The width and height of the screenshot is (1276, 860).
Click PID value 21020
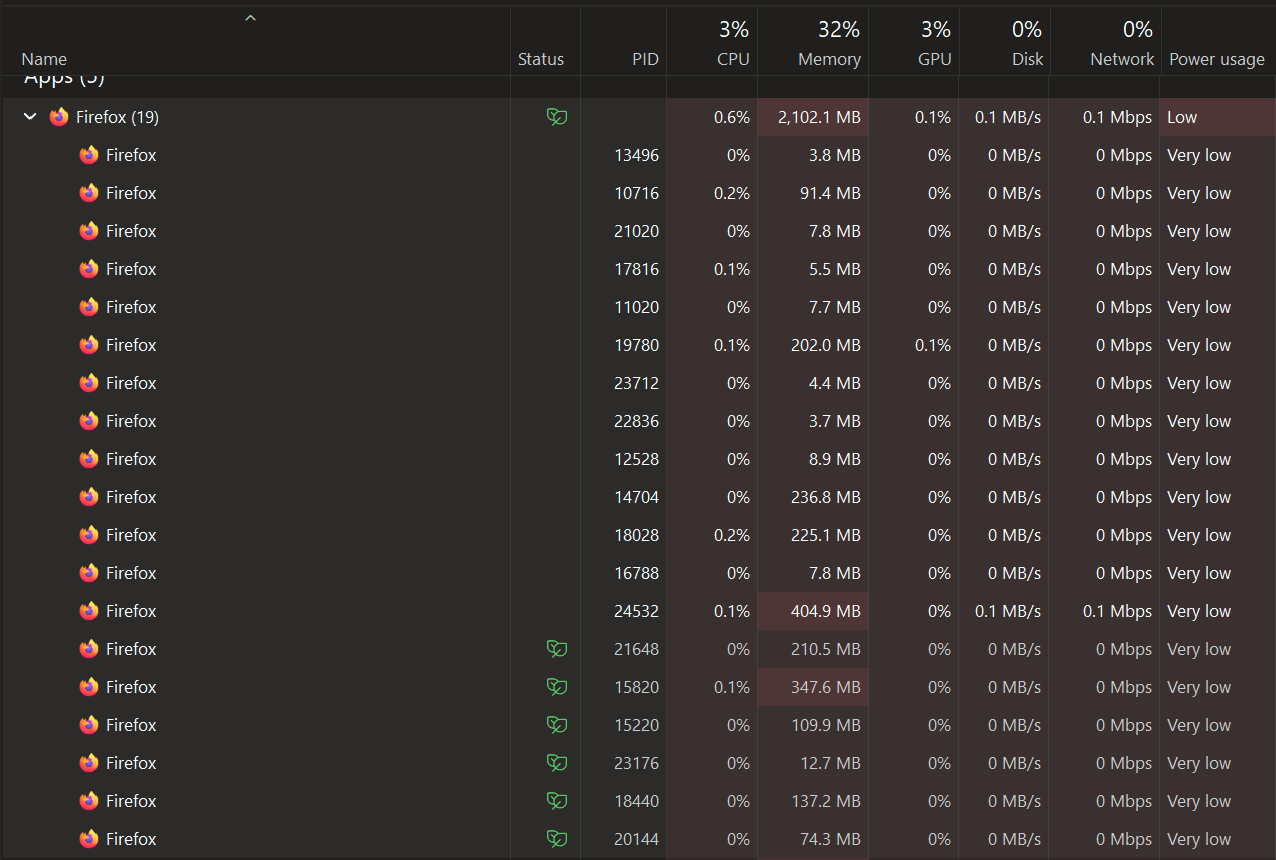[636, 231]
